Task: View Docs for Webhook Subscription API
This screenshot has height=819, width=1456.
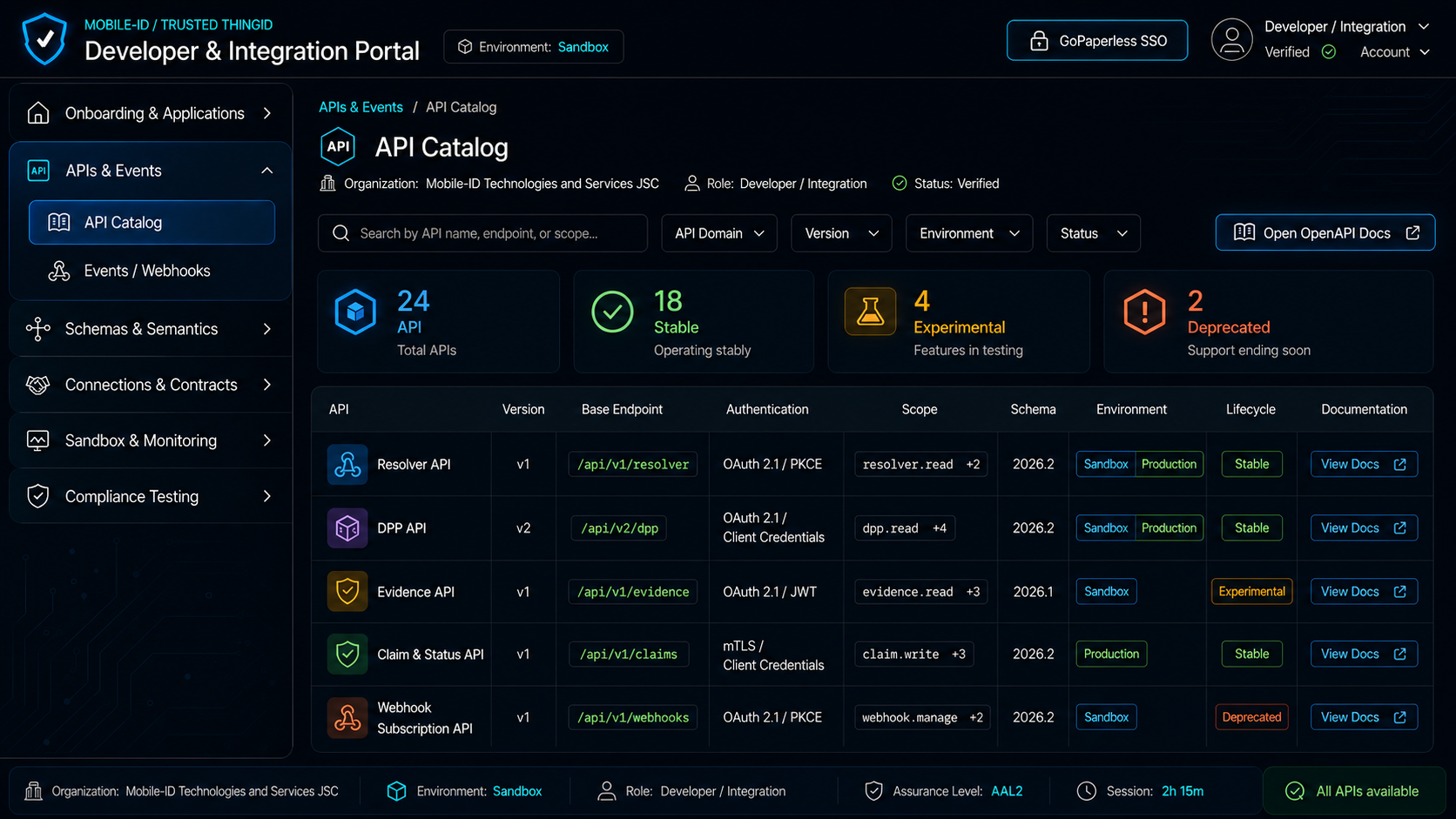Action: (x=1364, y=717)
